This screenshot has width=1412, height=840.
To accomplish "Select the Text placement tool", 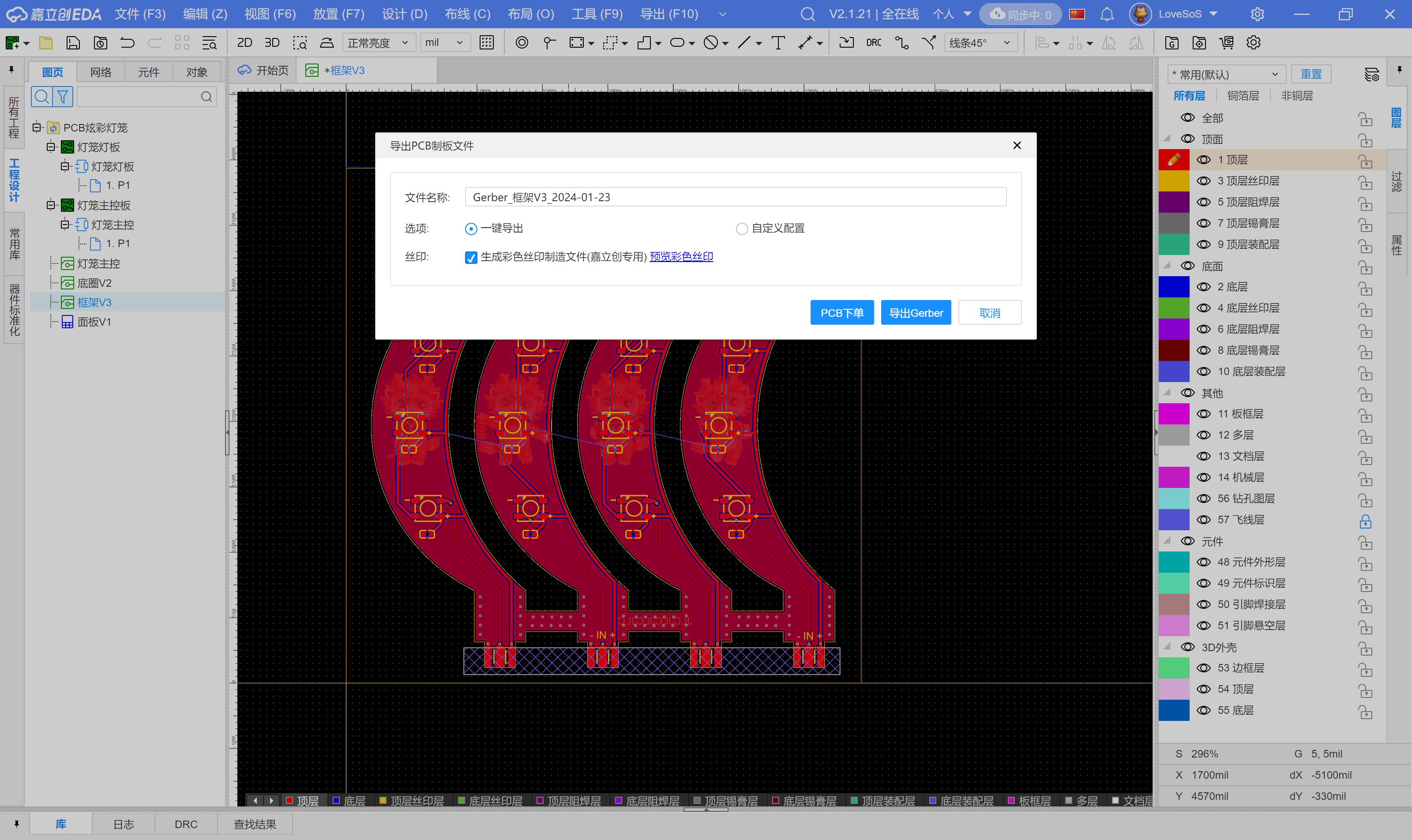I will point(778,42).
